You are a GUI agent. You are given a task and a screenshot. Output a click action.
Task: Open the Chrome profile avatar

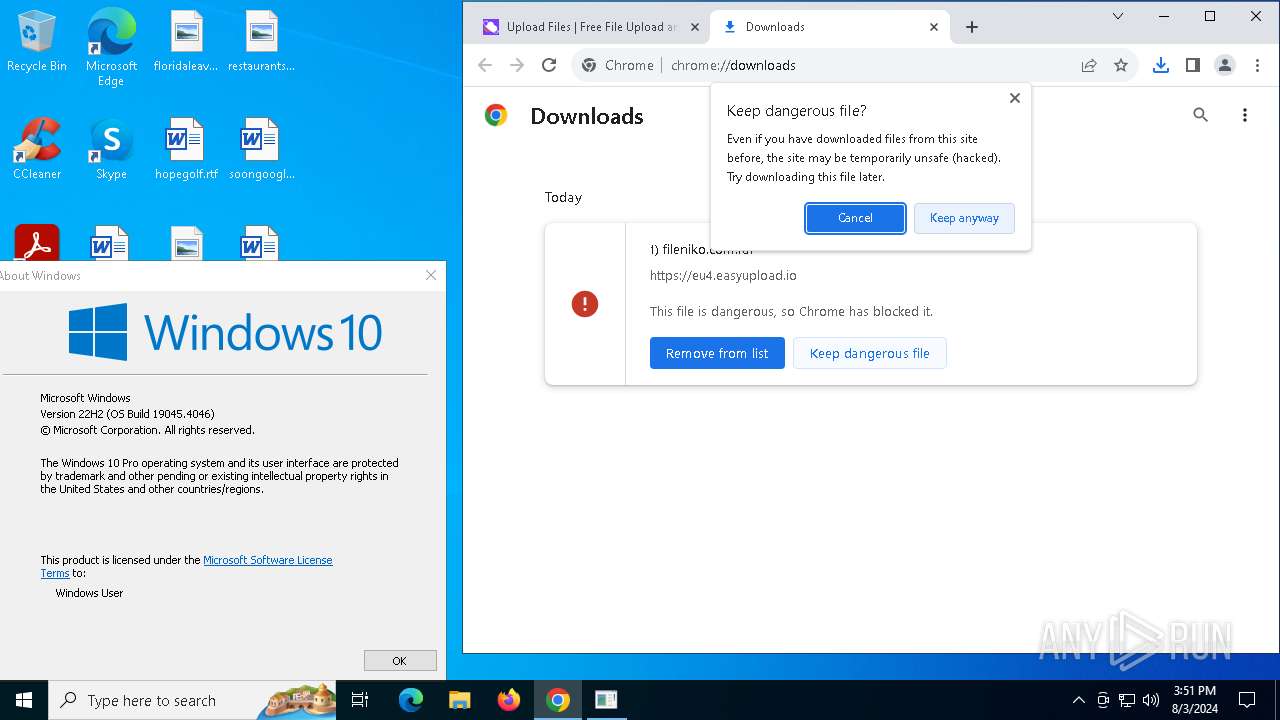1224,65
